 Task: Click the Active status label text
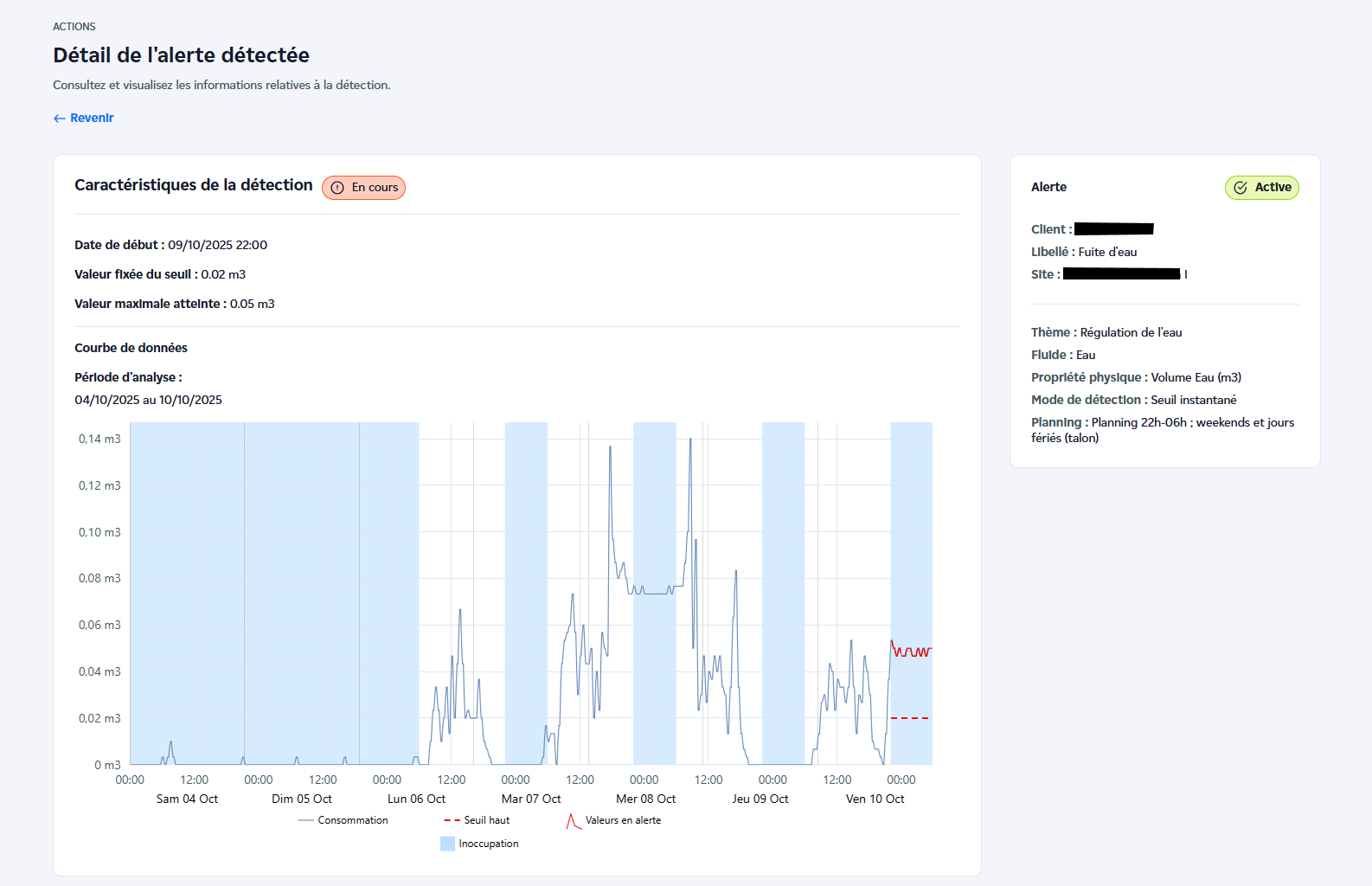tap(1273, 188)
